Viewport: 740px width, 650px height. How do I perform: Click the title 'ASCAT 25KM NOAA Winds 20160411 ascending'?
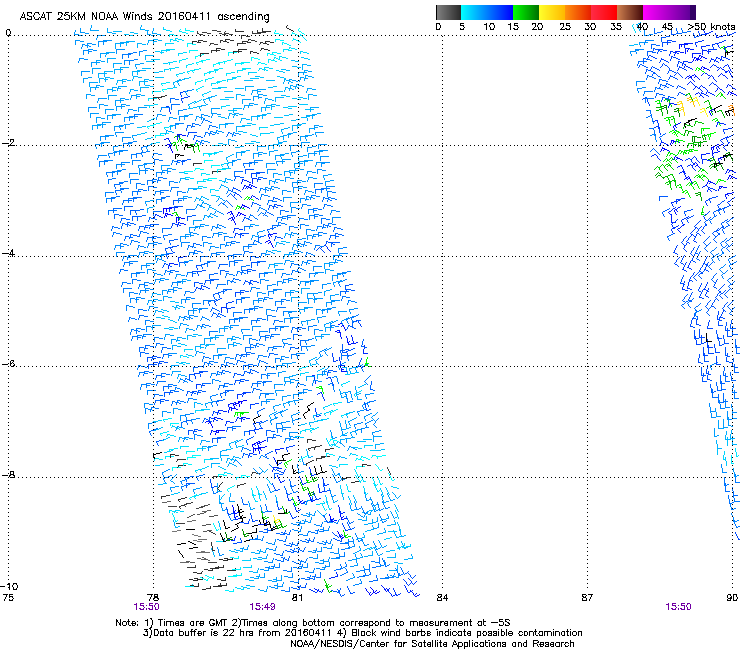[x=144, y=17]
